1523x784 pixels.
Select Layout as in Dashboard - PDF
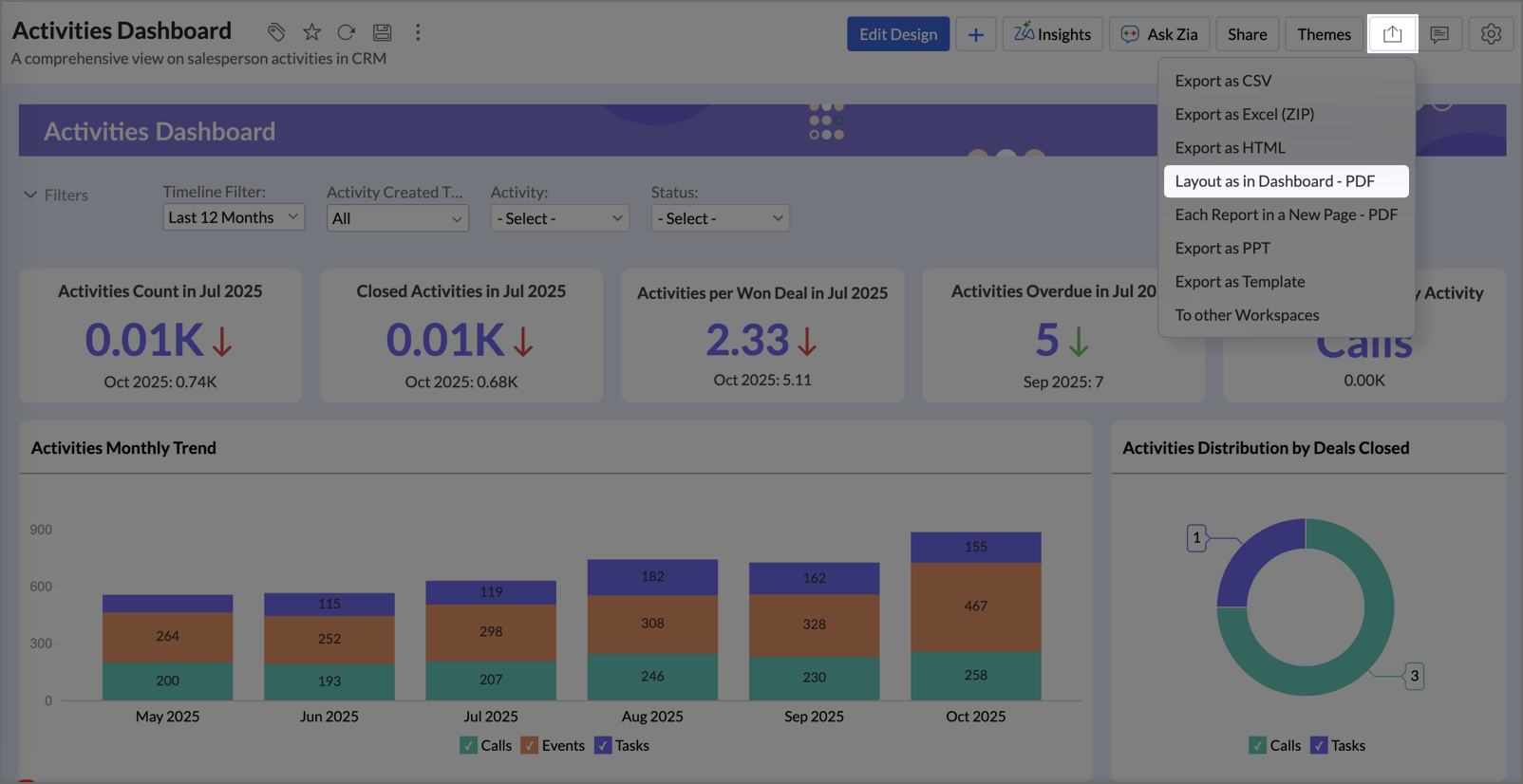[1274, 181]
